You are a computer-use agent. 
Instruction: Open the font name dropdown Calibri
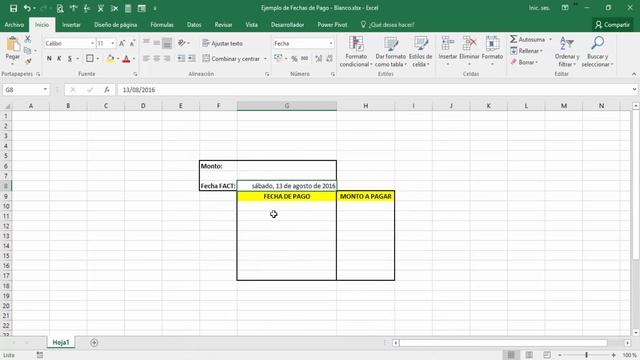92,43
